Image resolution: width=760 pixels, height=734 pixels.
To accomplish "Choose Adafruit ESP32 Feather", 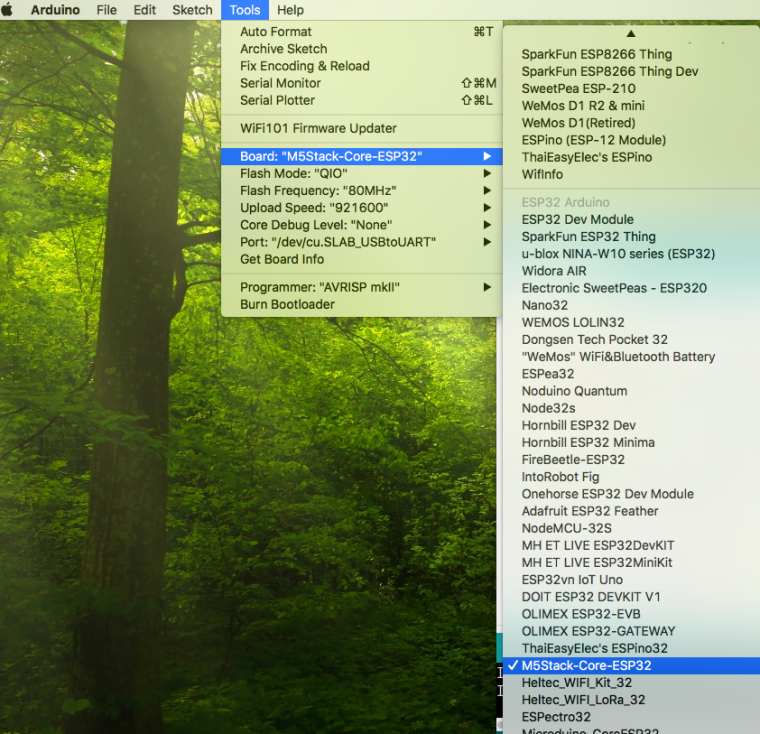I will (x=632, y=511).
